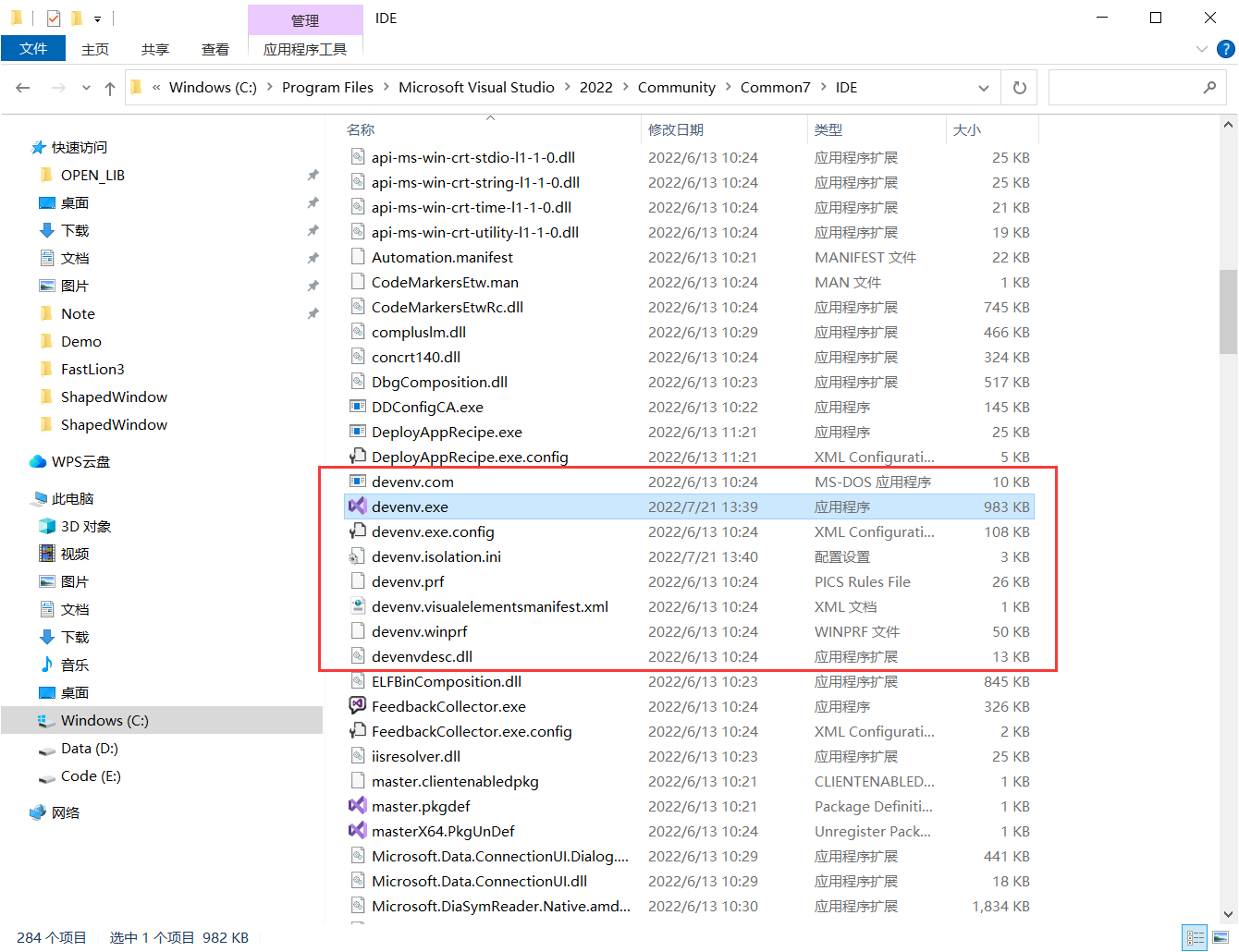Image resolution: width=1239 pixels, height=952 pixels.
Task: Click the 视频 film icon
Action: pos(47,554)
